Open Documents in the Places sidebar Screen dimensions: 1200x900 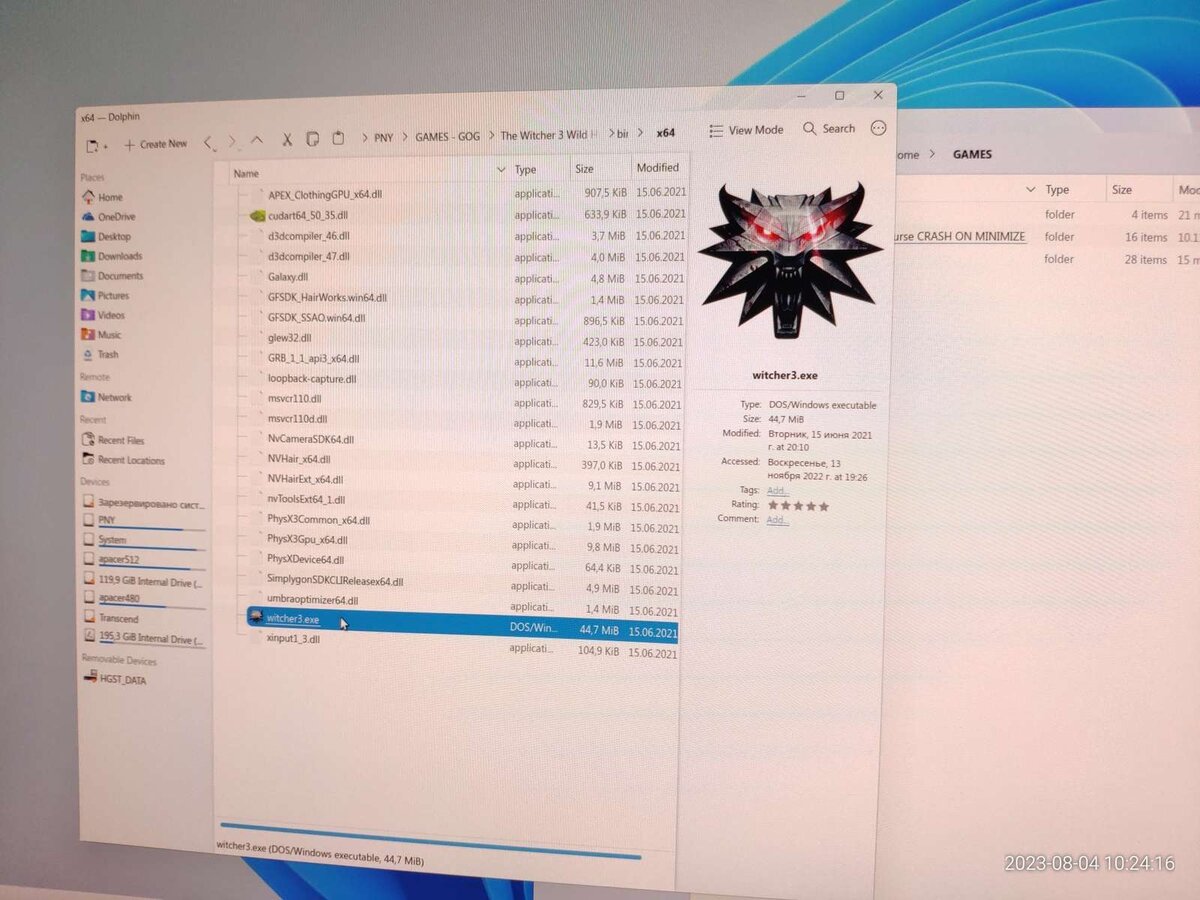pyautogui.click(x=112, y=276)
